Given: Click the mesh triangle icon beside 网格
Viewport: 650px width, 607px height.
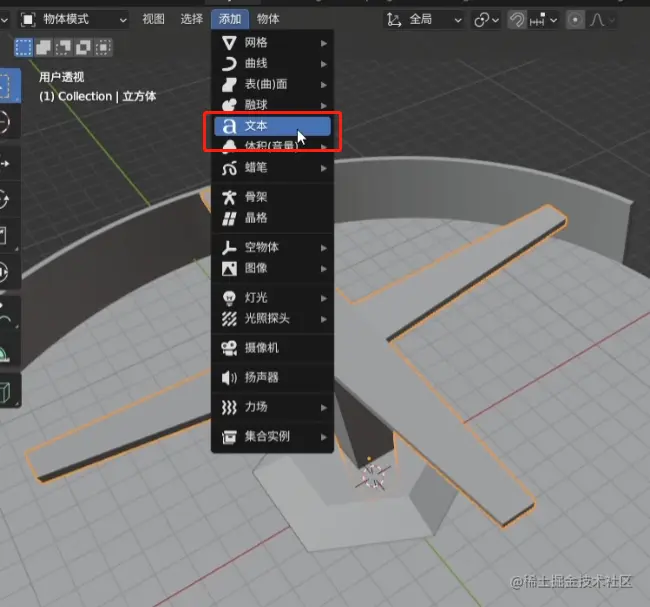Looking at the screenshot, I should pos(229,43).
